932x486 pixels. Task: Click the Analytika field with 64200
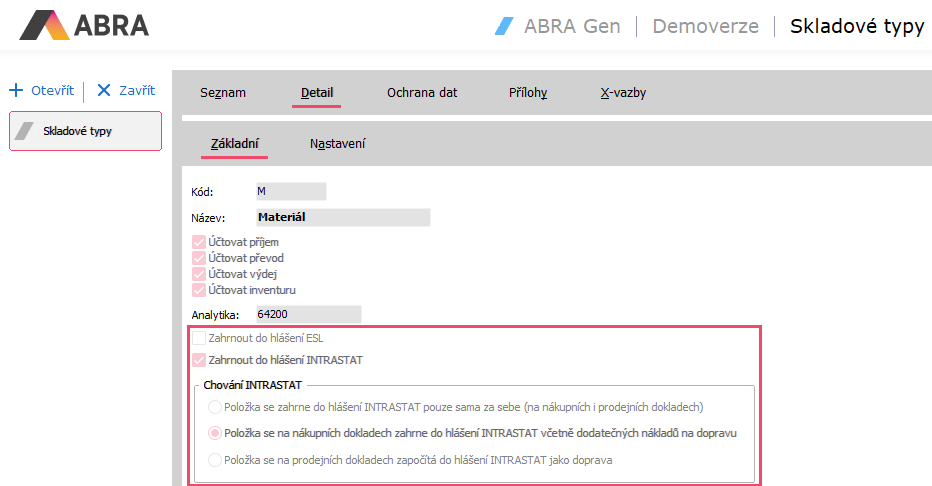pos(307,315)
